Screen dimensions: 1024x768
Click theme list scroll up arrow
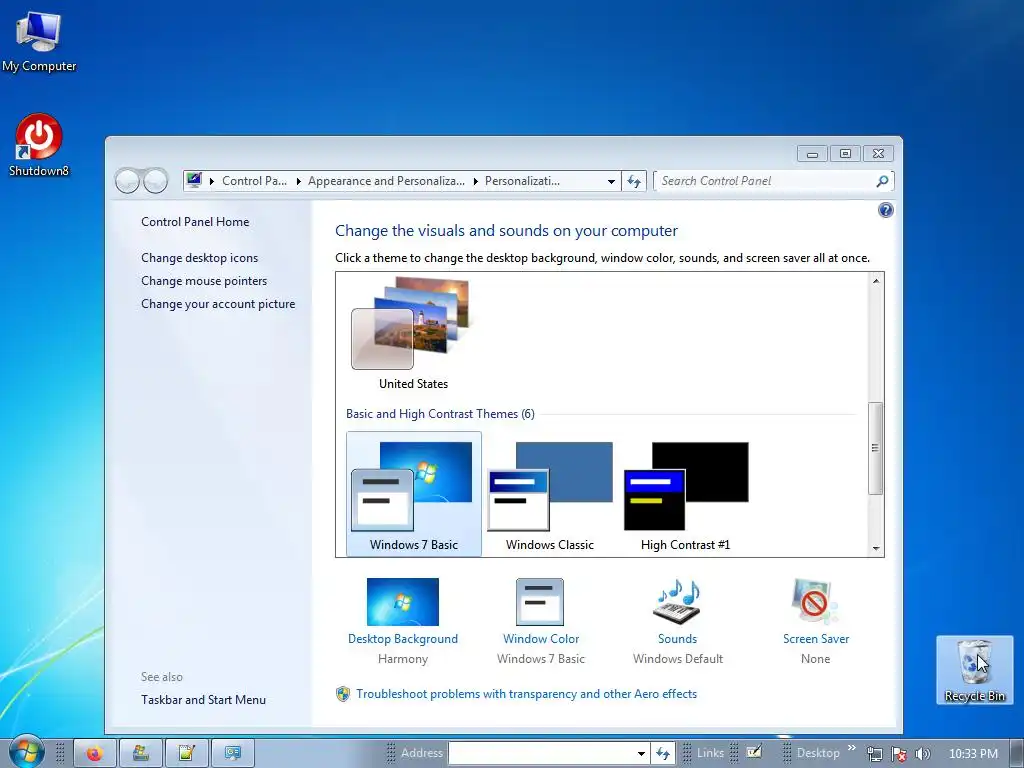tap(876, 281)
